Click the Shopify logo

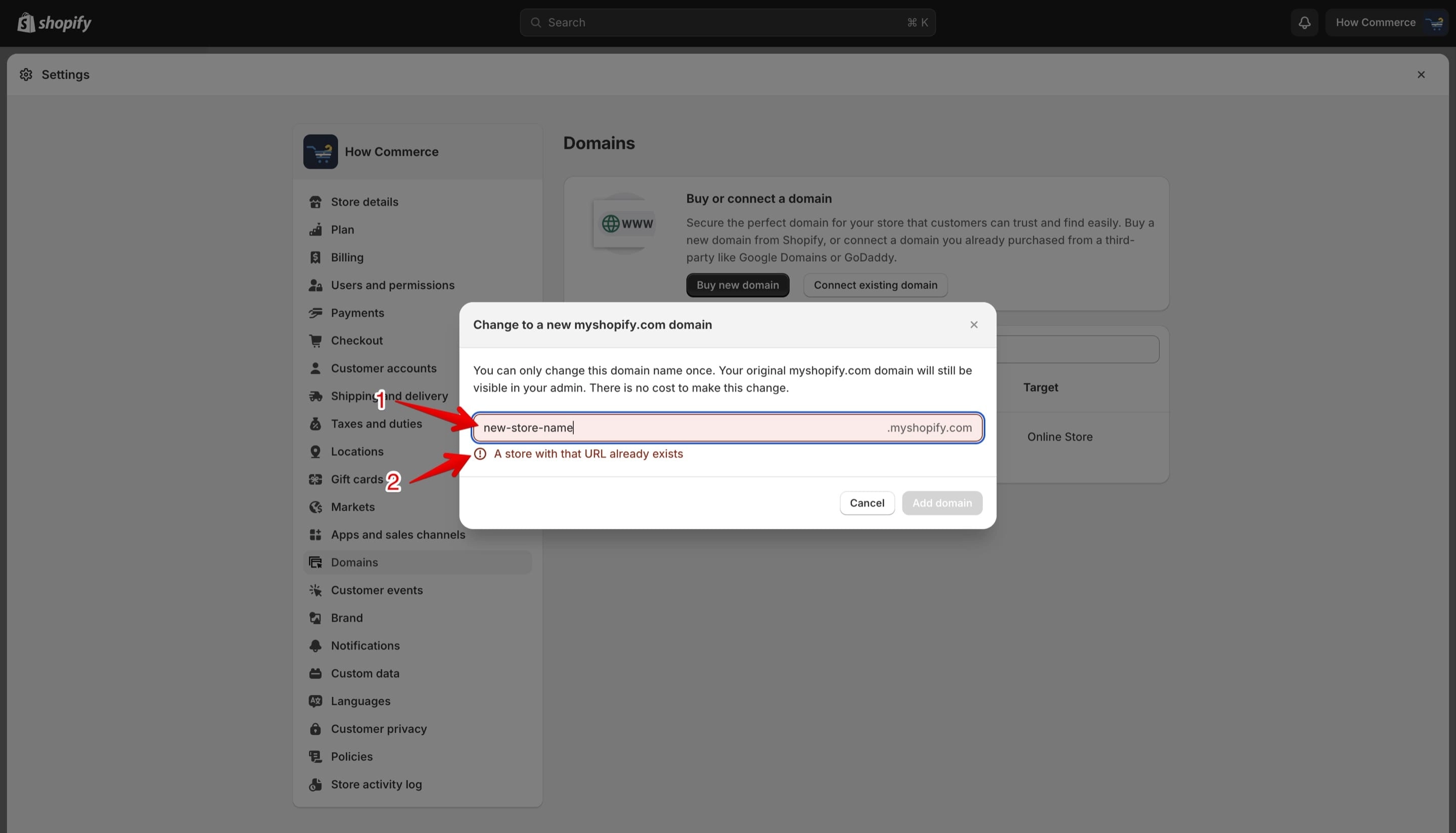click(54, 23)
